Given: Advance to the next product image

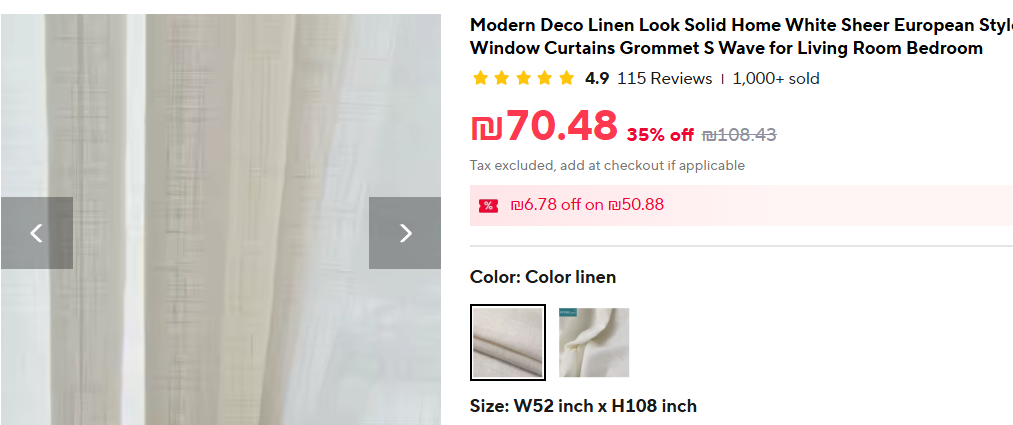Looking at the screenshot, I should (x=405, y=233).
